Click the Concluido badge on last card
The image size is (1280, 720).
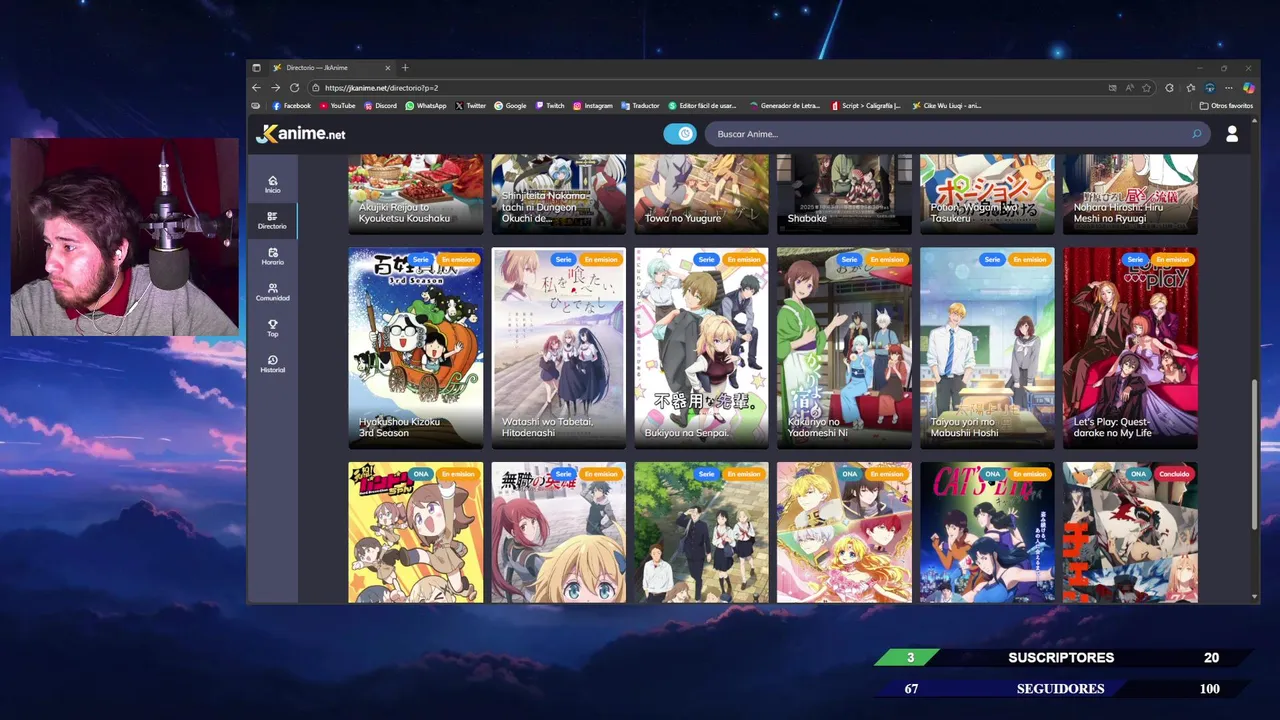pyautogui.click(x=1174, y=474)
